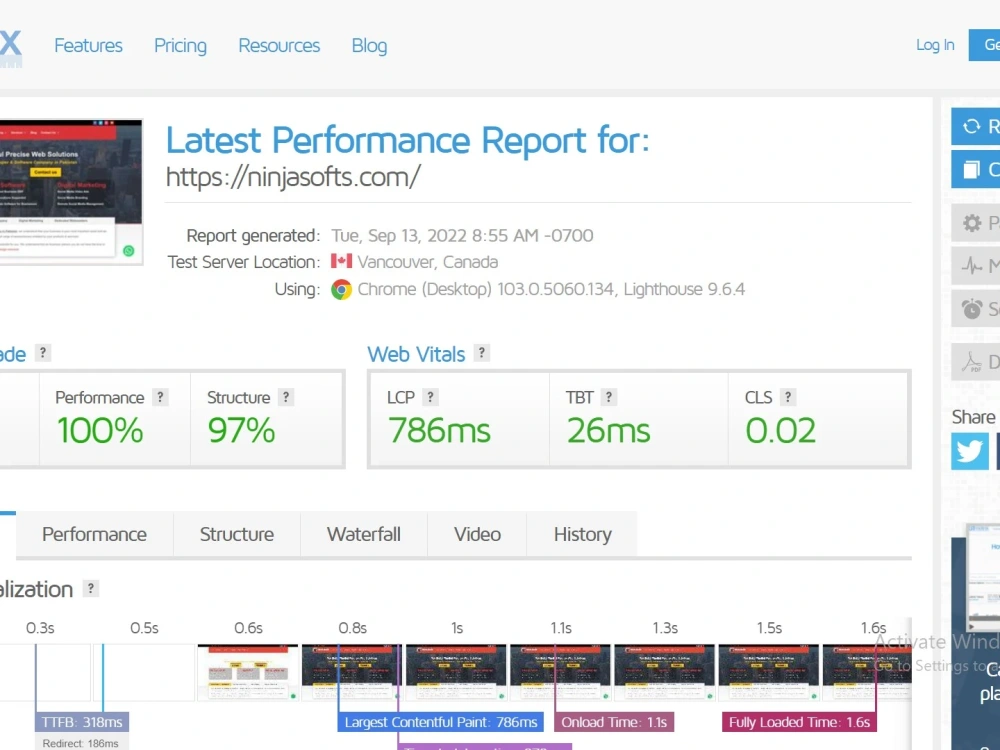
Task: Click the Canada flag icon
Action: 341,261
